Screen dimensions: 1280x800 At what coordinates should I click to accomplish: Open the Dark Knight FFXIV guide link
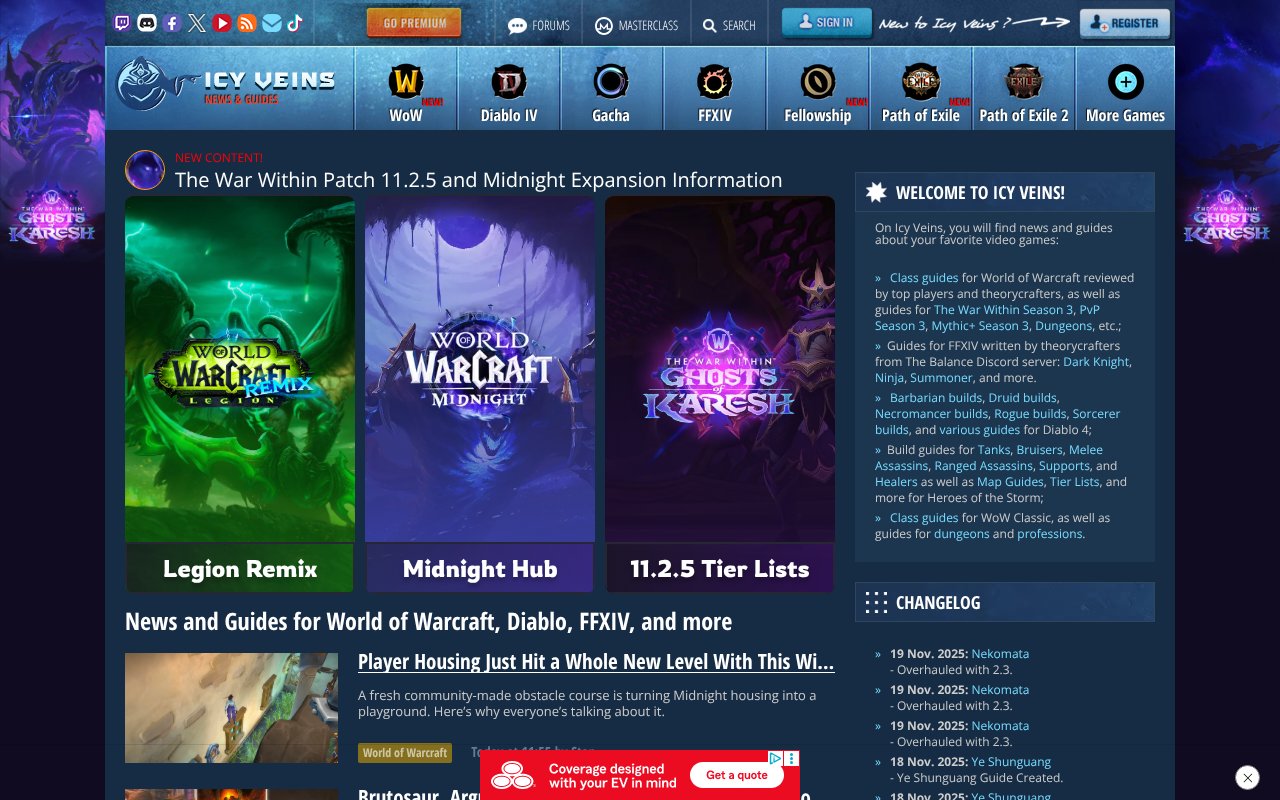[x=1097, y=361]
